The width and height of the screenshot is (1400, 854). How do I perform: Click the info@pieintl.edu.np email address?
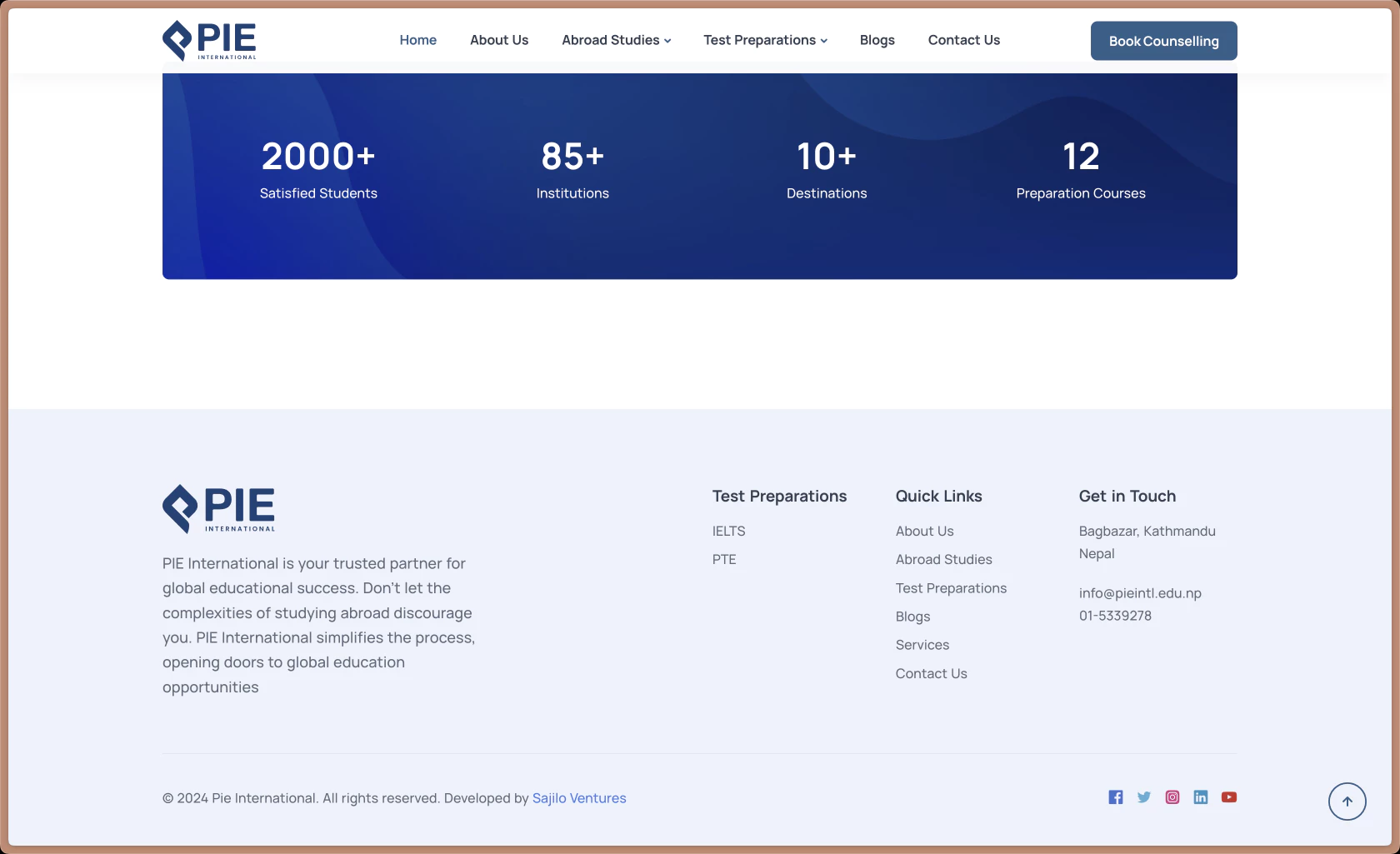(x=1139, y=593)
